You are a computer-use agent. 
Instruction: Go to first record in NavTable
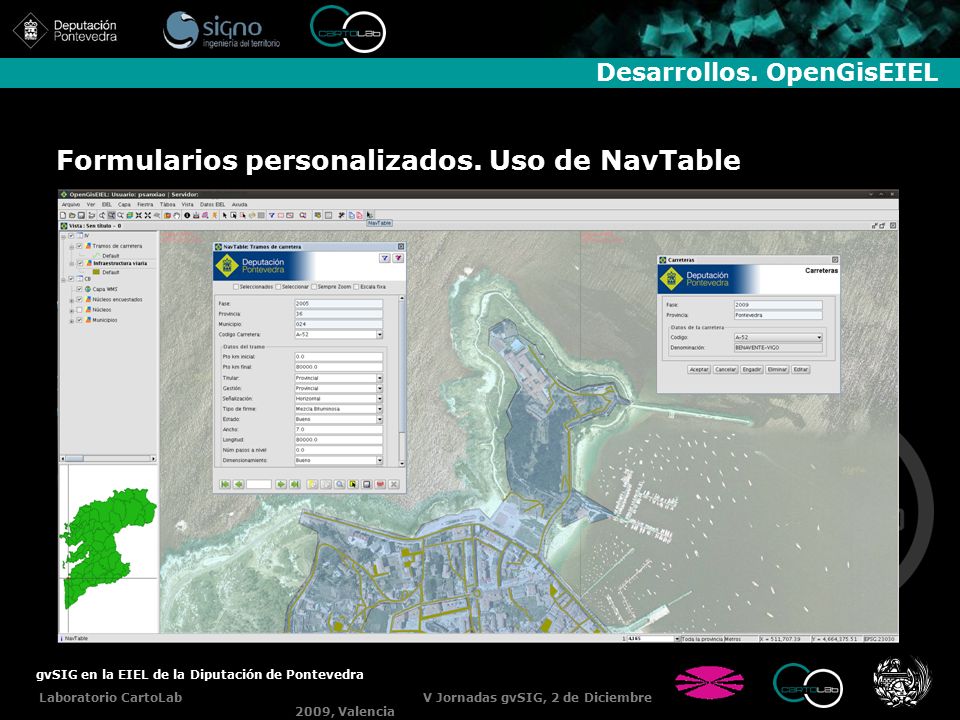pos(225,484)
